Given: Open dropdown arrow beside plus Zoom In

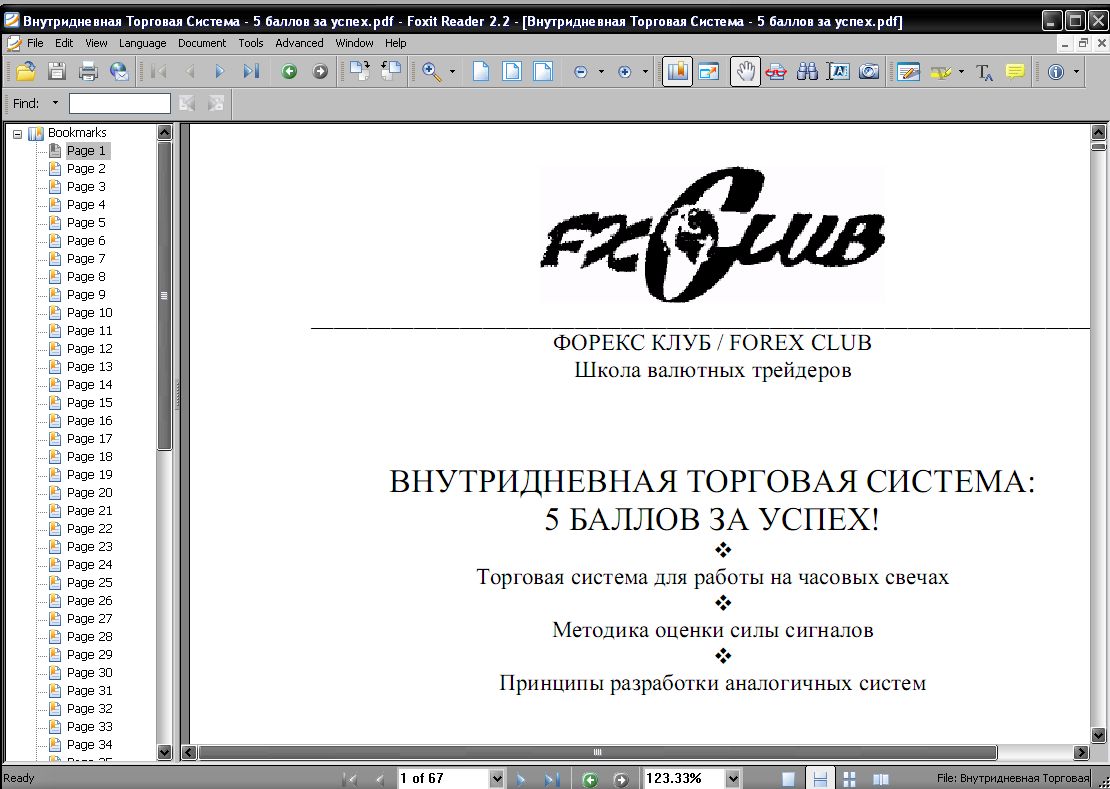Looking at the screenshot, I should [645, 71].
